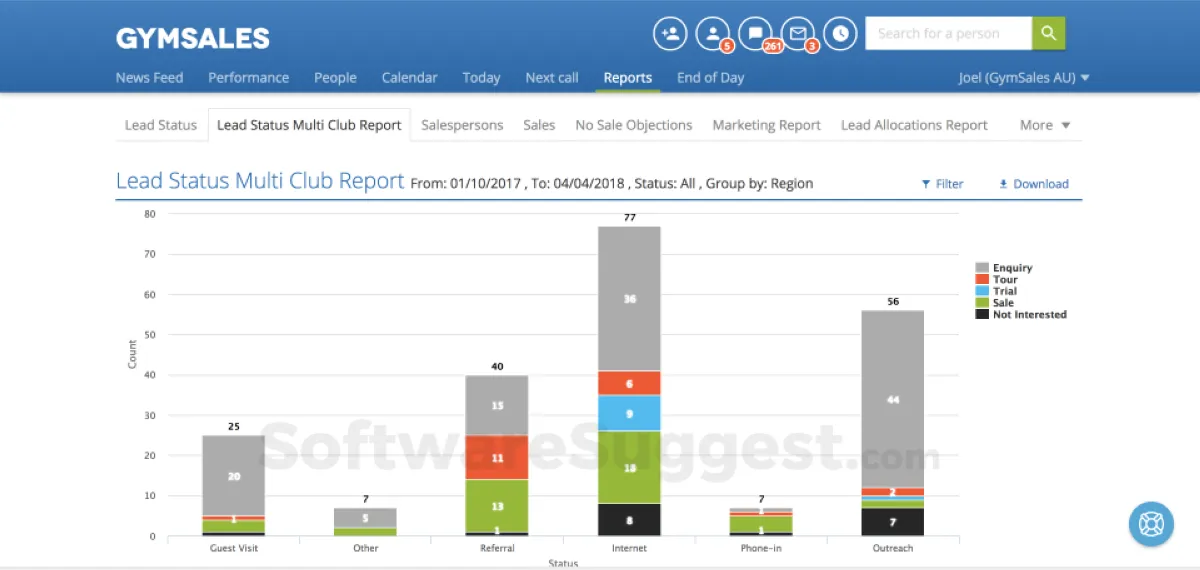Toggle the Enquiry series in the legend
This screenshot has width=1200, height=570.
pyautogui.click(x=1004, y=268)
